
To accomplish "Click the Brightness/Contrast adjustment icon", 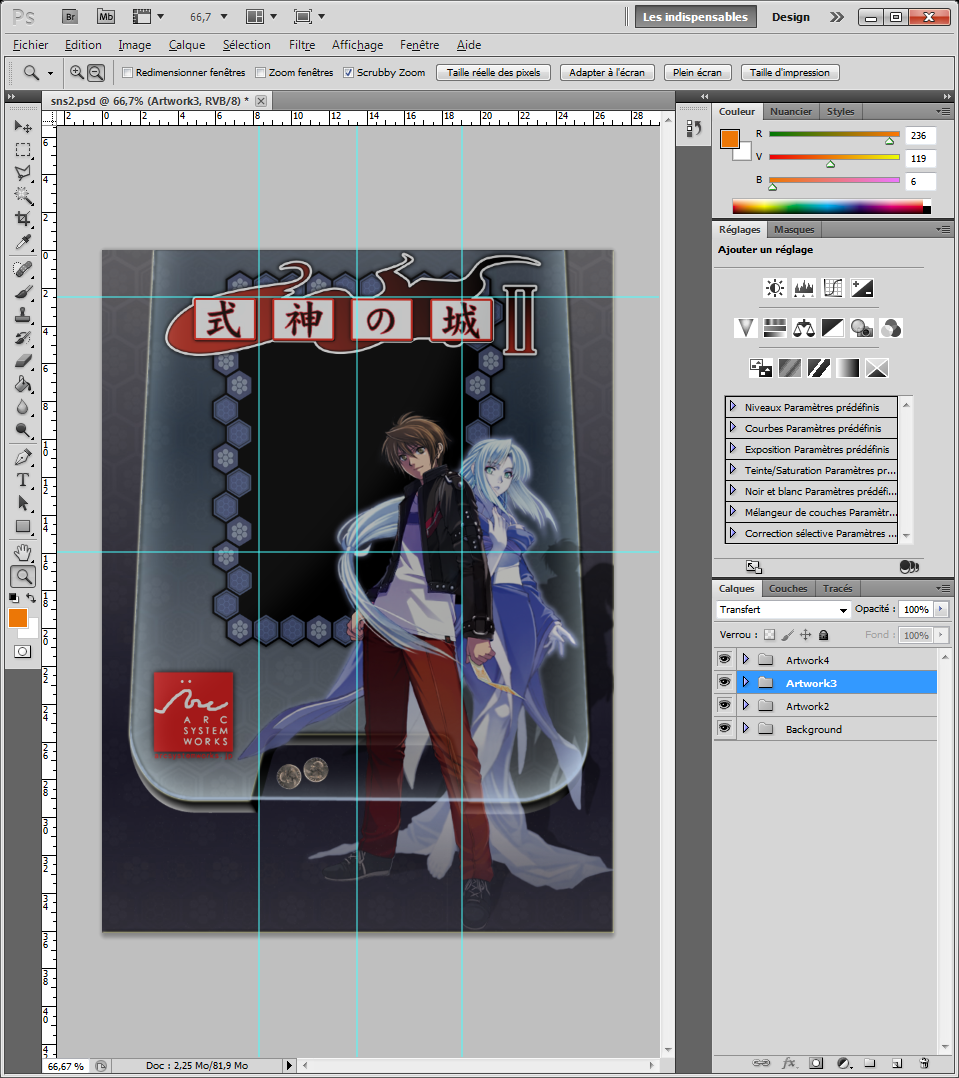I will (775, 288).
